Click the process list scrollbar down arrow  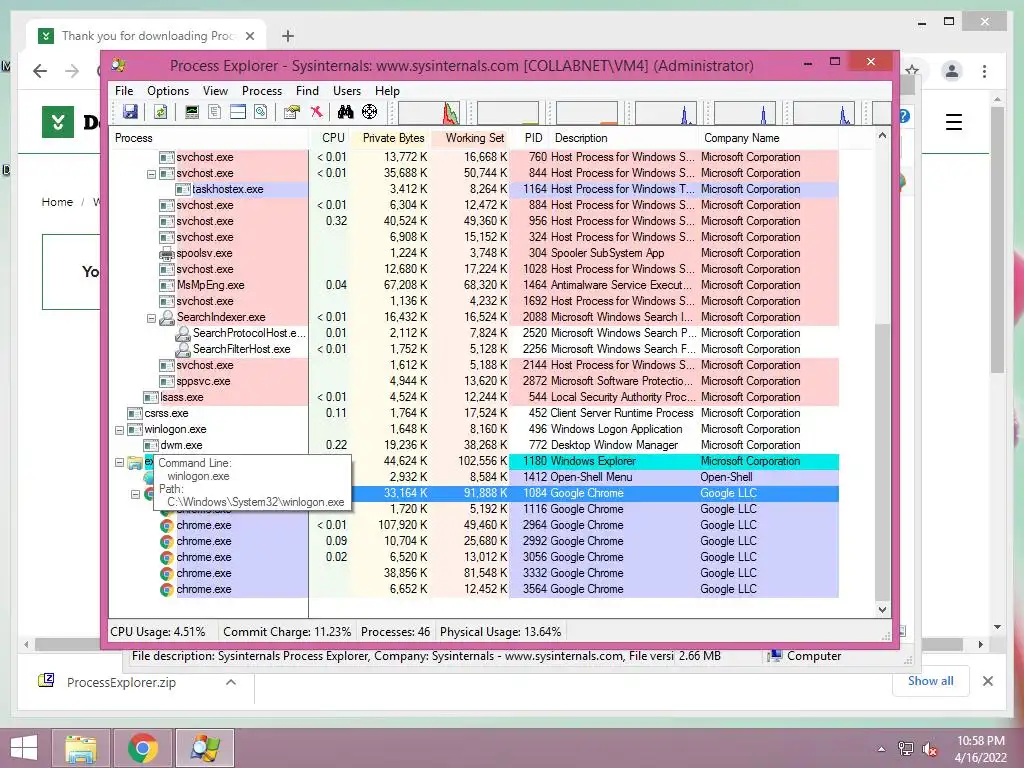(x=882, y=610)
